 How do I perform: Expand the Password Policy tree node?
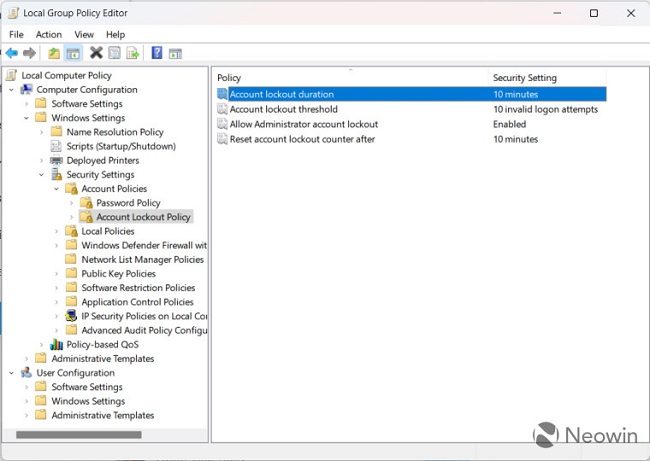[x=71, y=203]
